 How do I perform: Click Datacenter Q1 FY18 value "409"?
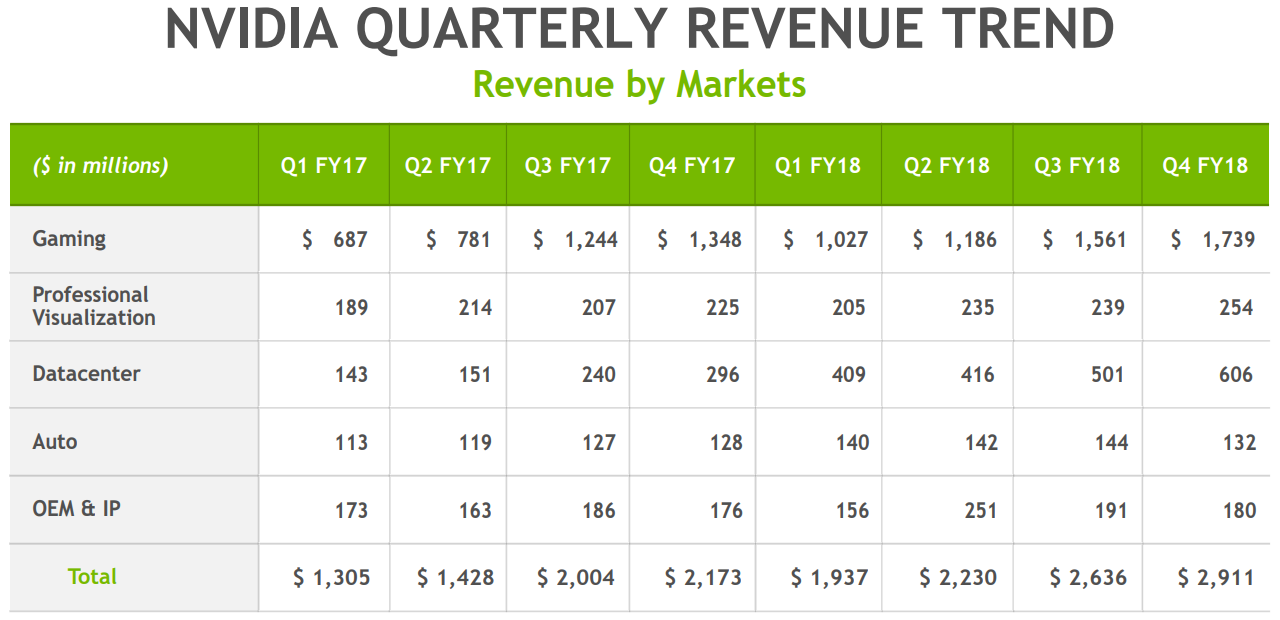coord(848,375)
